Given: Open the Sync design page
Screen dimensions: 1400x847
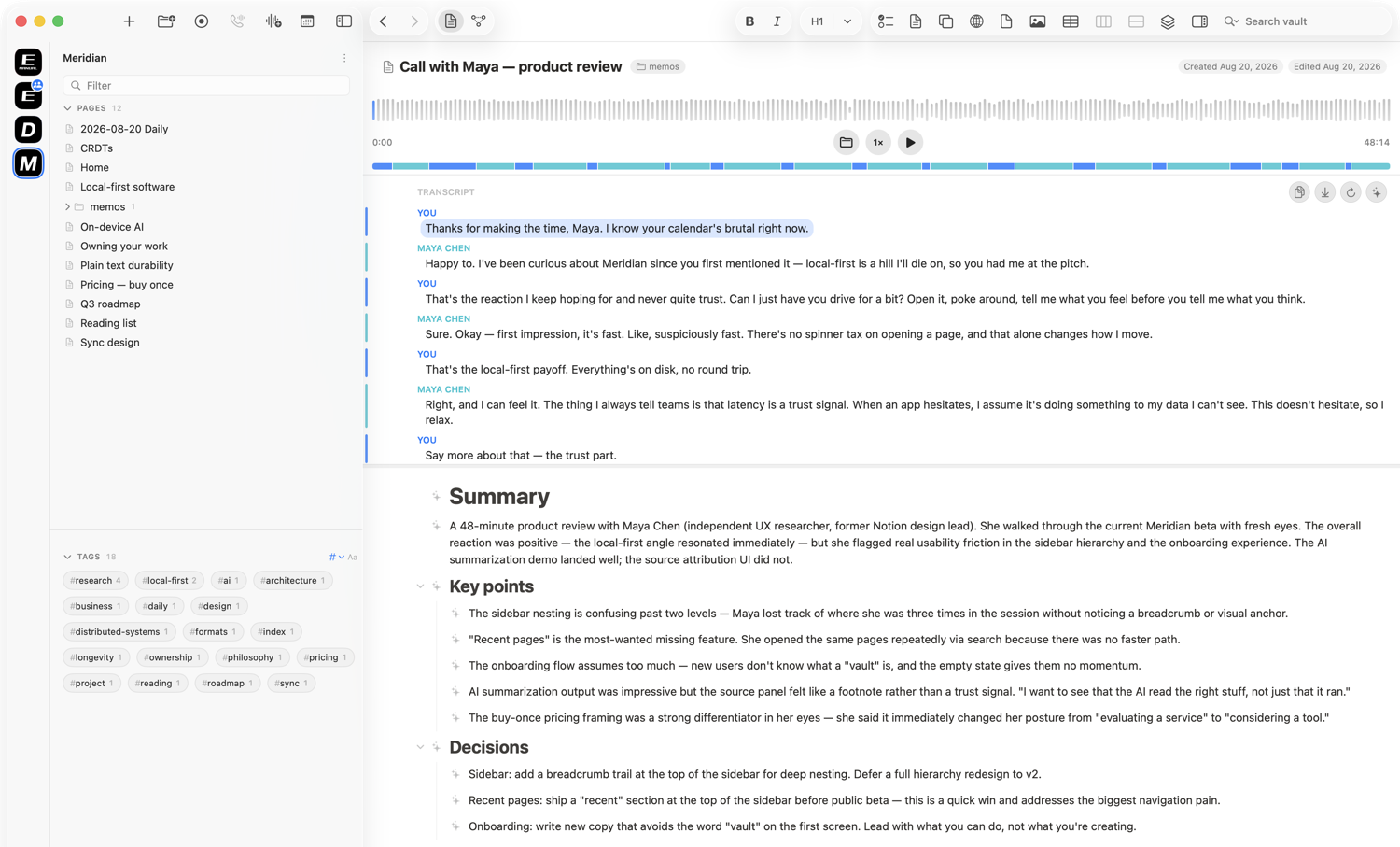Looking at the screenshot, I should (109, 343).
